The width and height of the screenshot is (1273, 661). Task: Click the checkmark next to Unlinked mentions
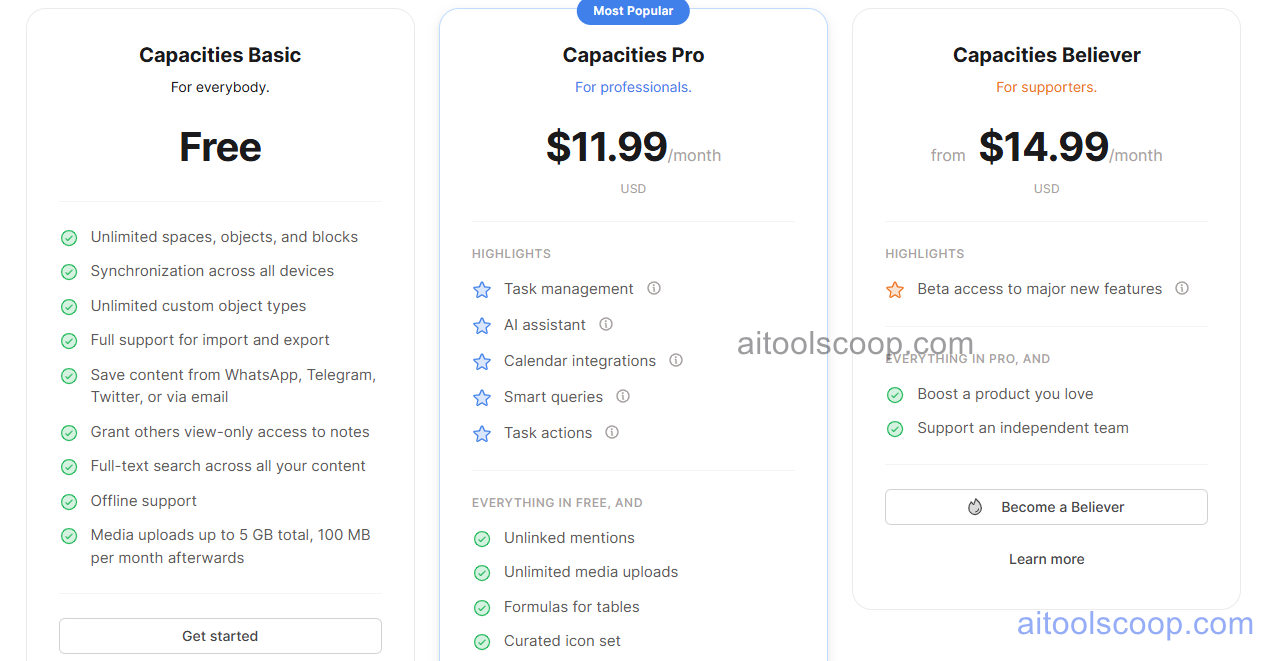point(482,538)
